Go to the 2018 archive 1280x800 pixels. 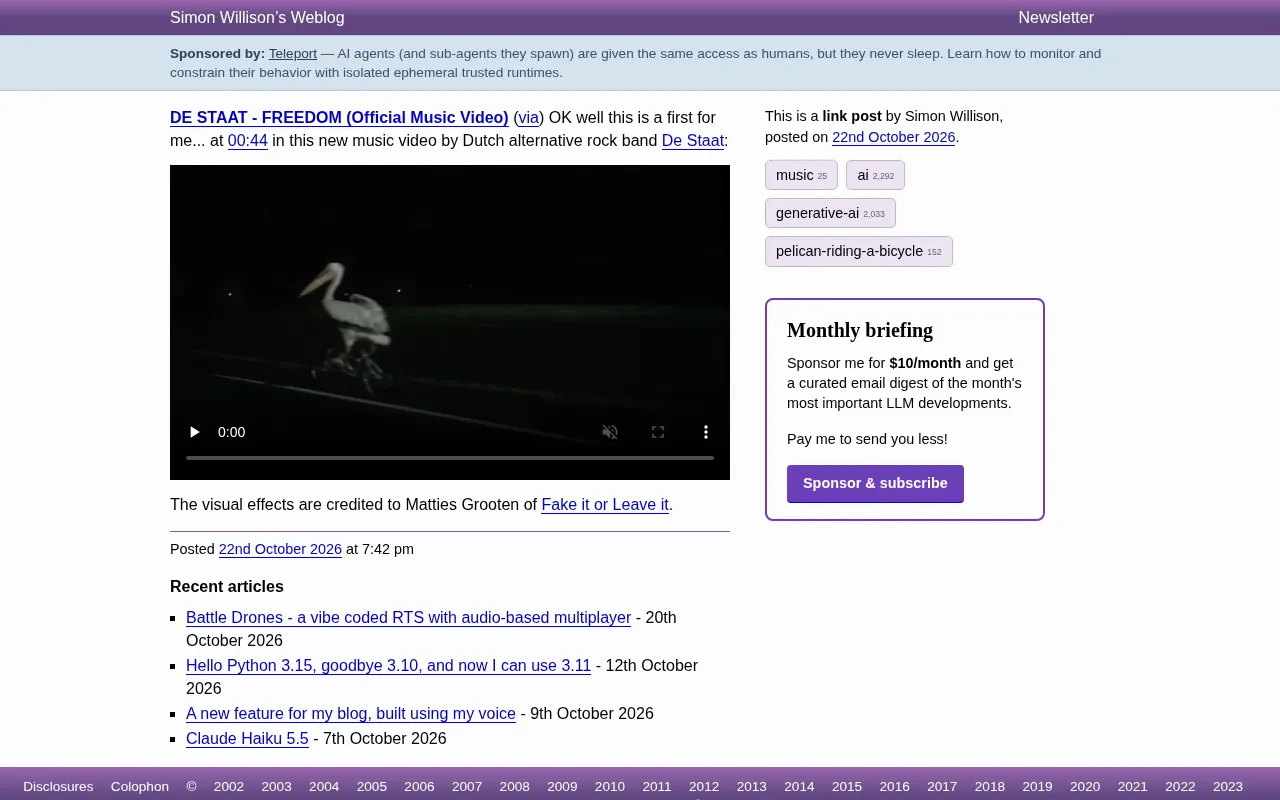point(990,787)
